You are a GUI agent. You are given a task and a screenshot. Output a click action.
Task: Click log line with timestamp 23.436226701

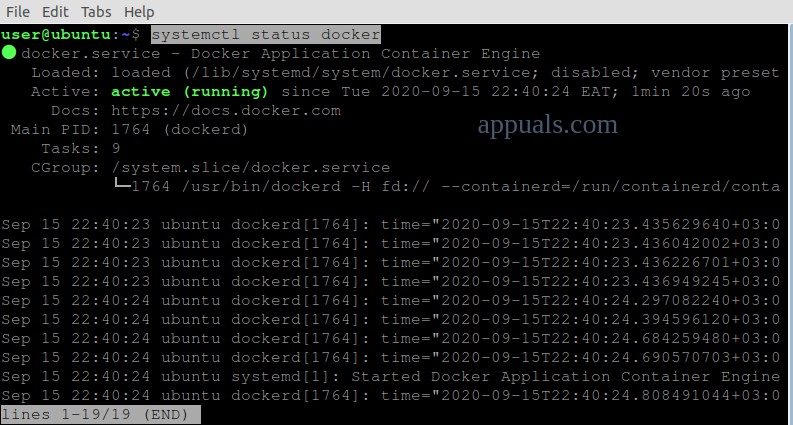390,263
